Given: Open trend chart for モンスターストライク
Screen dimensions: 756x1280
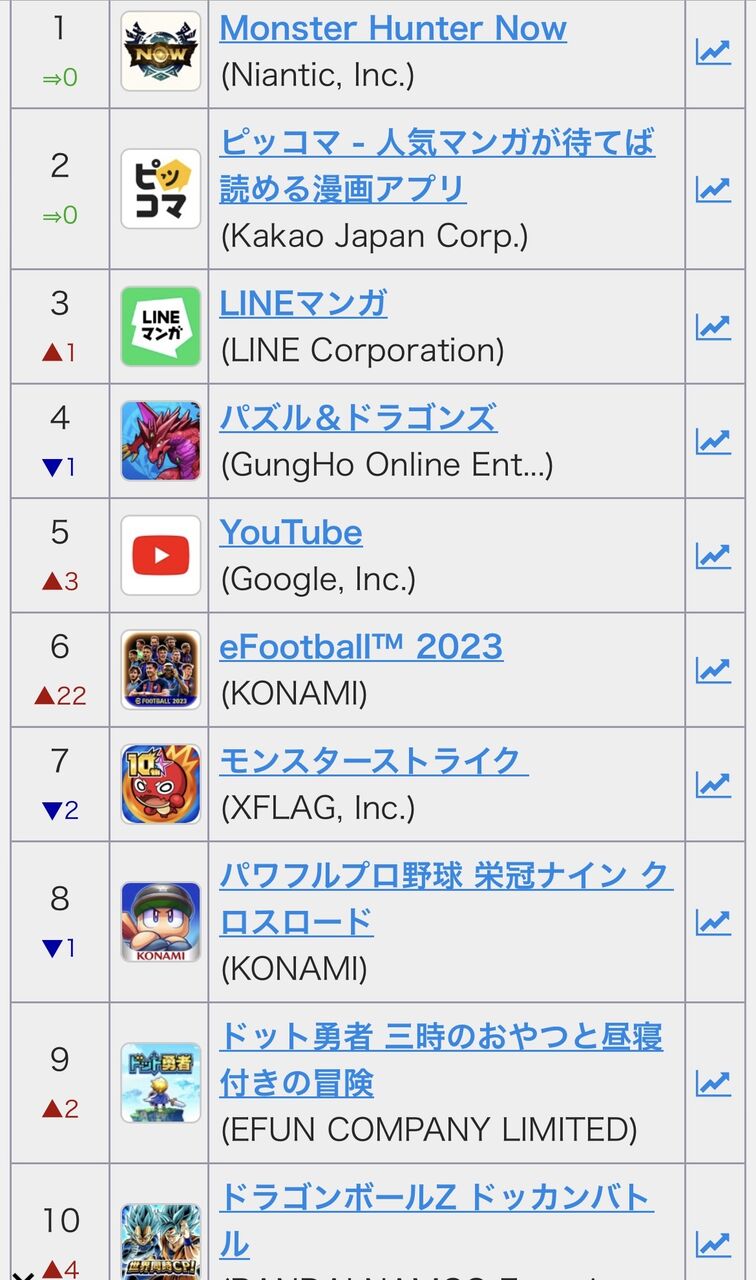Looking at the screenshot, I should coord(713,784).
